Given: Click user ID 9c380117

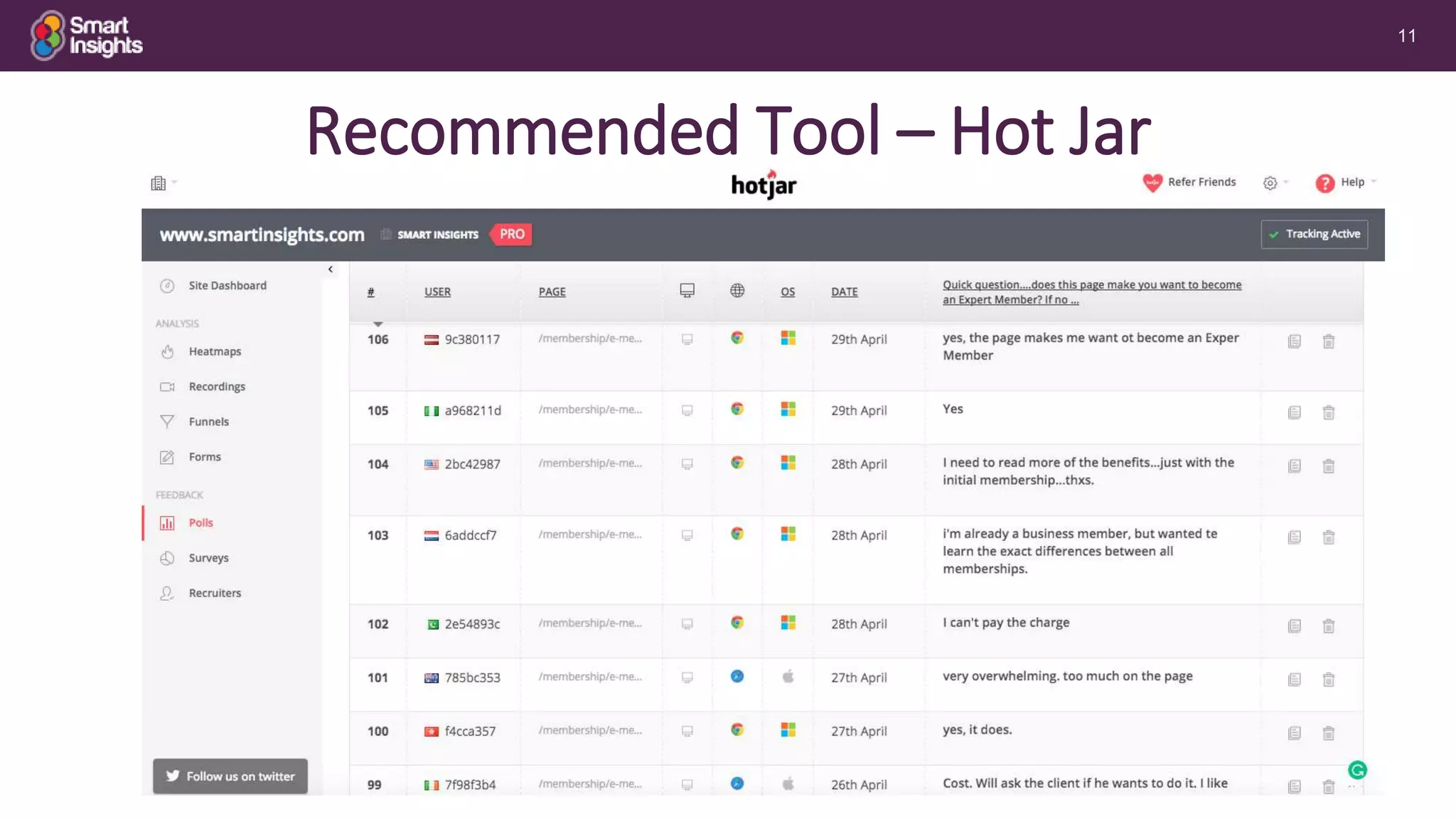Looking at the screenshot, I should click(x=472, y=340).
